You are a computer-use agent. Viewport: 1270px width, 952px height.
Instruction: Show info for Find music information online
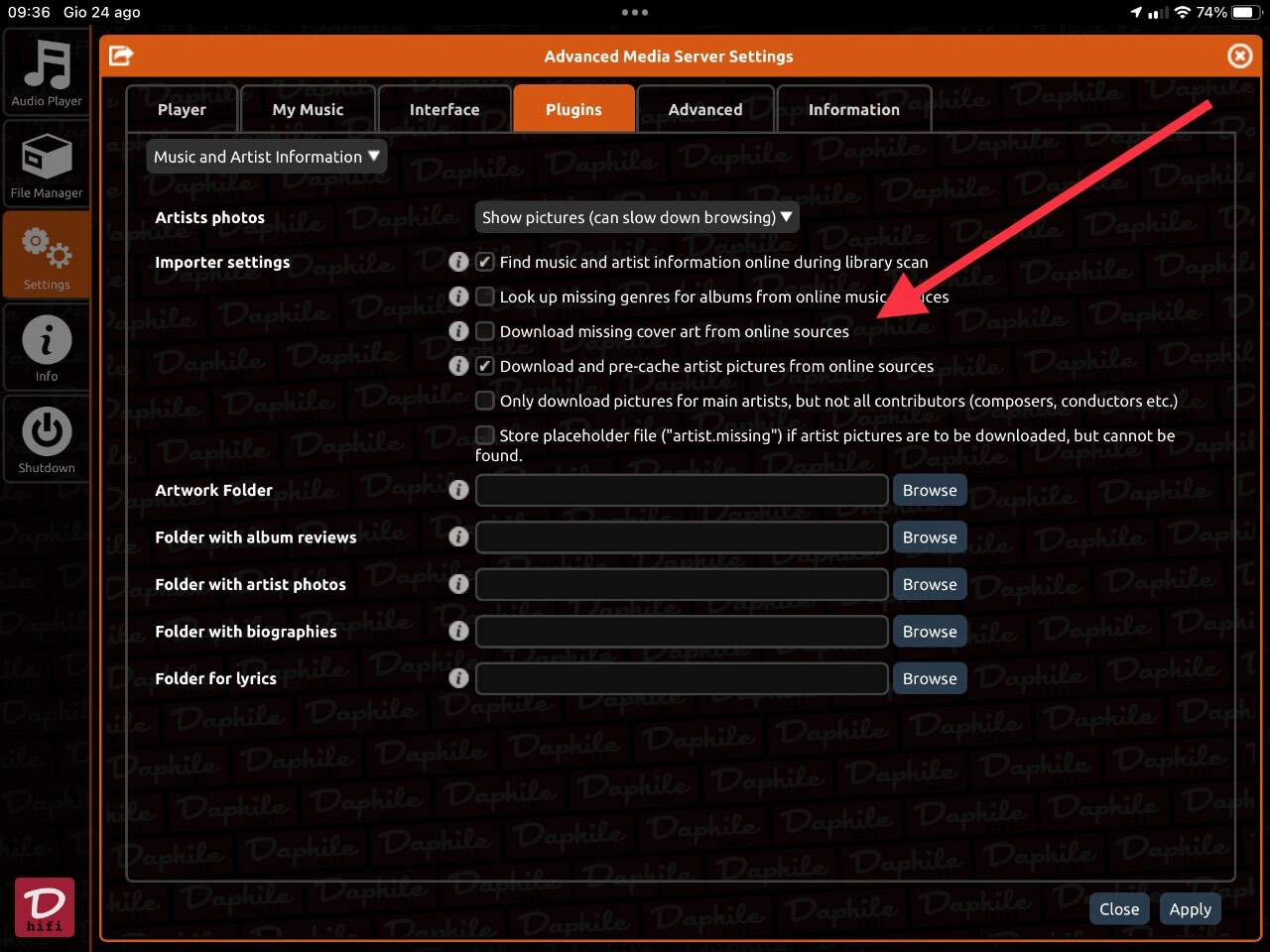click(458, 262)
